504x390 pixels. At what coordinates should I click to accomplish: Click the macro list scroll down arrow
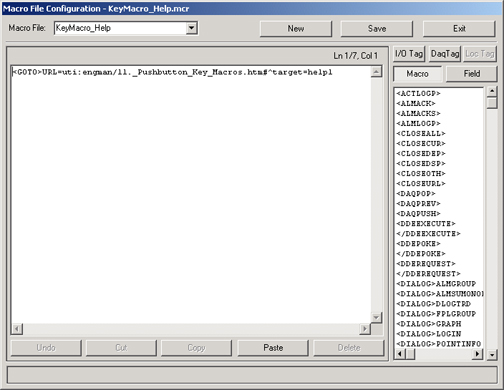coord(492,355)
